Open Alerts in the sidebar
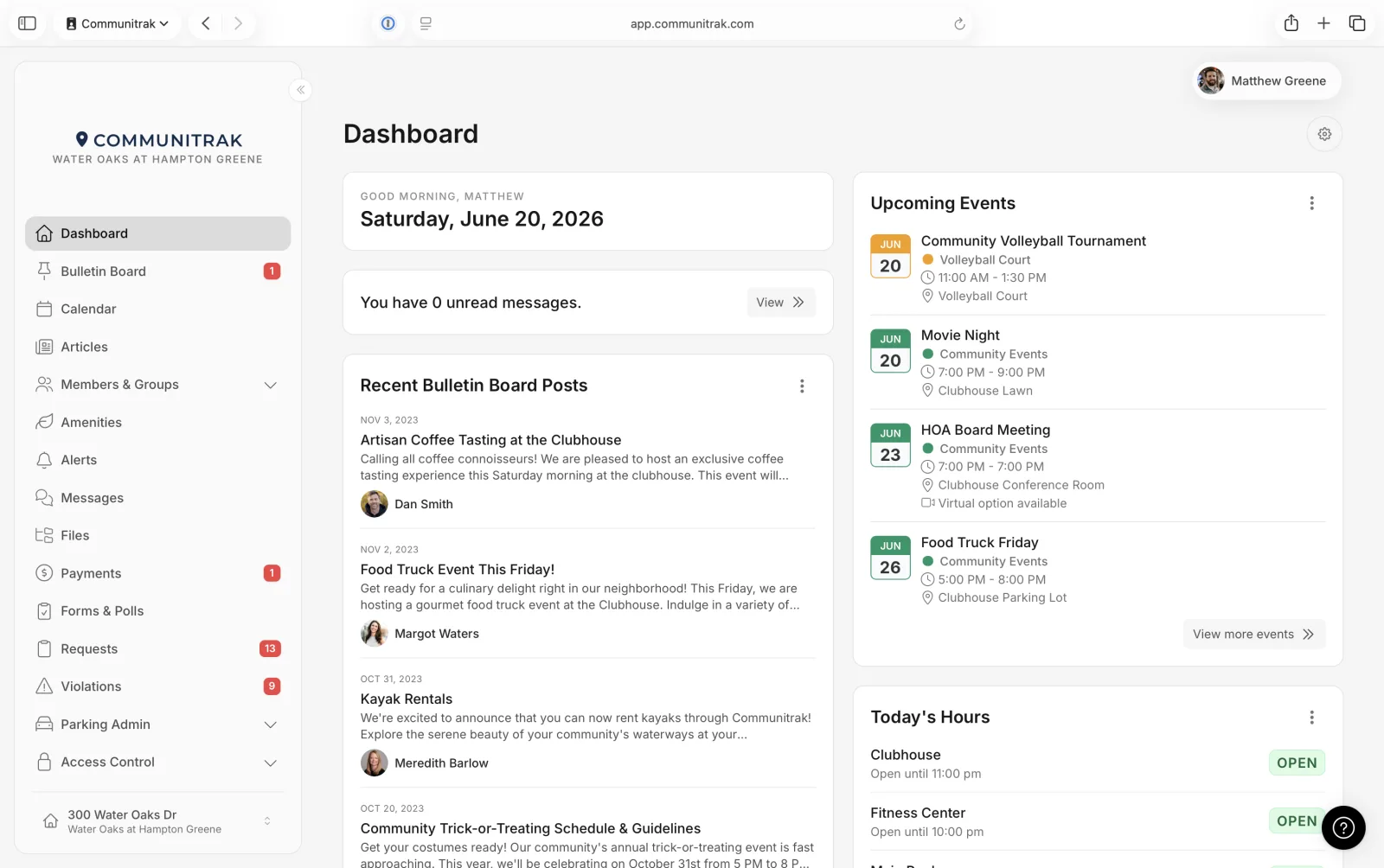Screen dimensions: 1384x868 pos(157,460)
